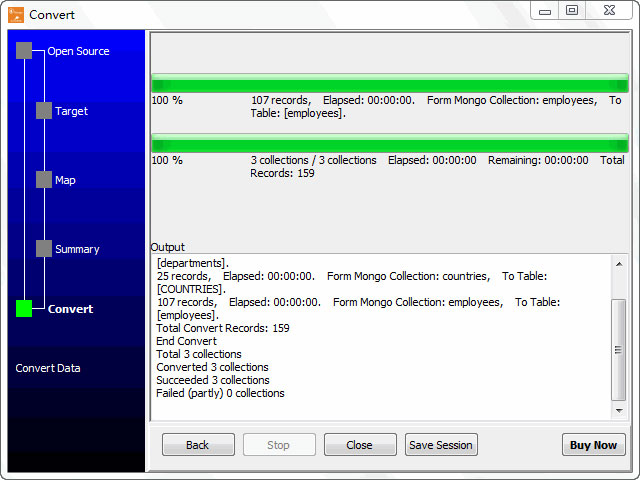Image resolution: width=640 pixels, height=480 pixels.
Task: Click the 'Remaining: 00:00:00' status text
Action: 538,160
